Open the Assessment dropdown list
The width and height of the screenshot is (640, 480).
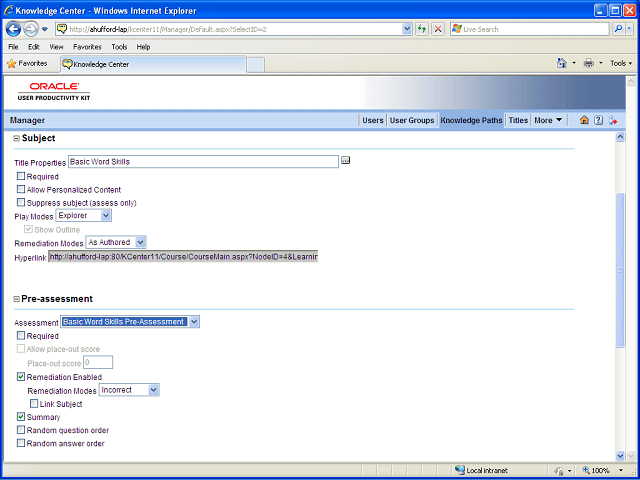130,322
